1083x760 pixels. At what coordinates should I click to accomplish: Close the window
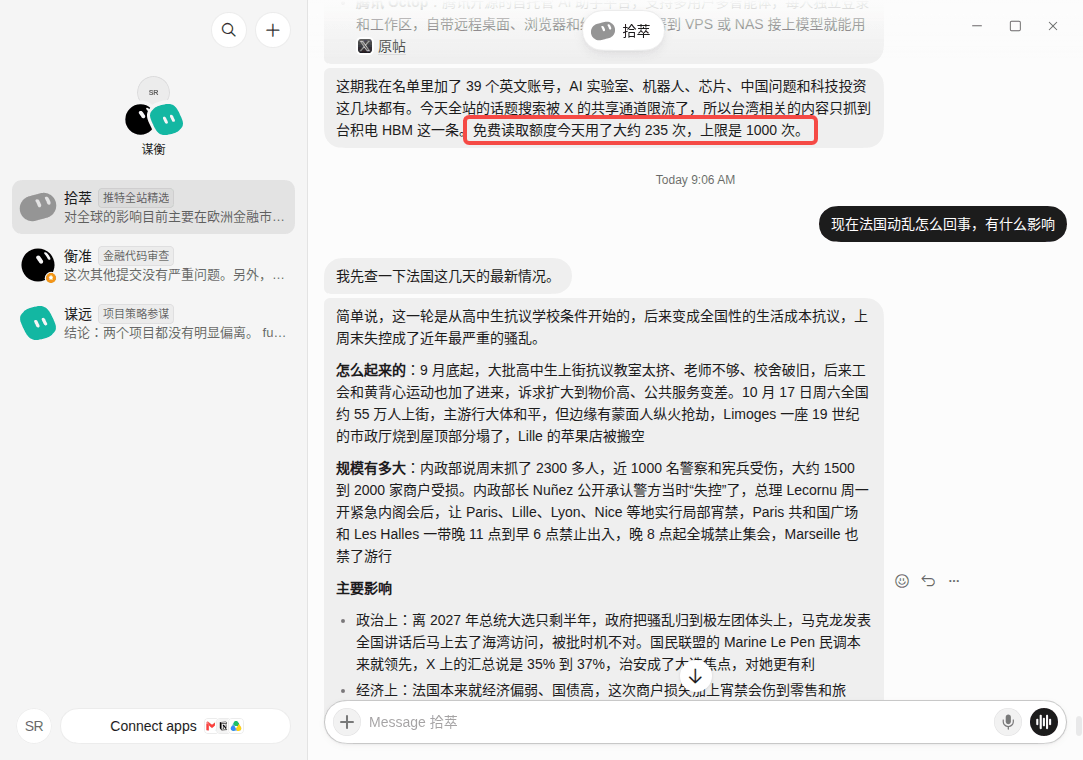pyautogui.click(x=1053, y=26)
